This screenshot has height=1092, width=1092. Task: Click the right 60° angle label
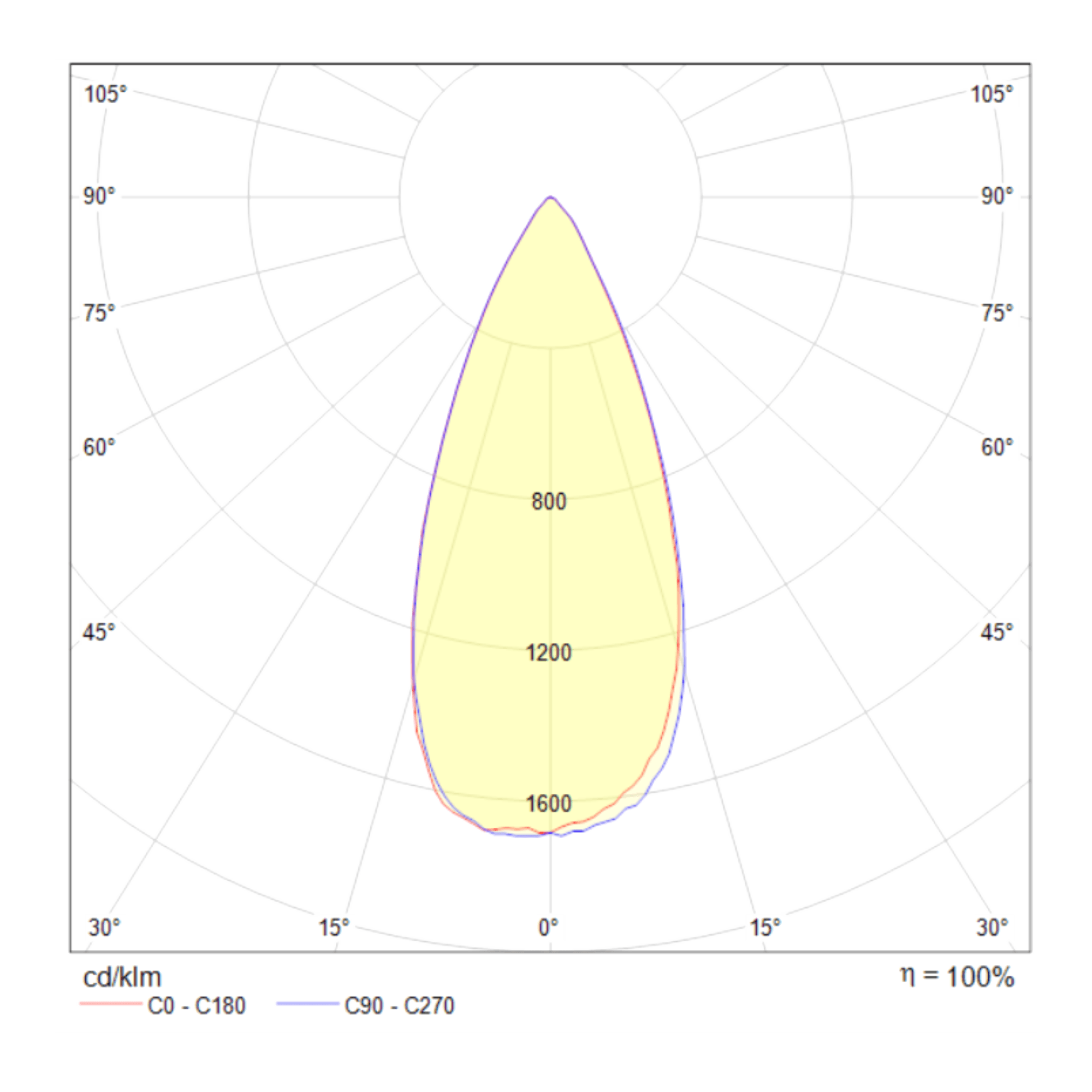[996, 447]
